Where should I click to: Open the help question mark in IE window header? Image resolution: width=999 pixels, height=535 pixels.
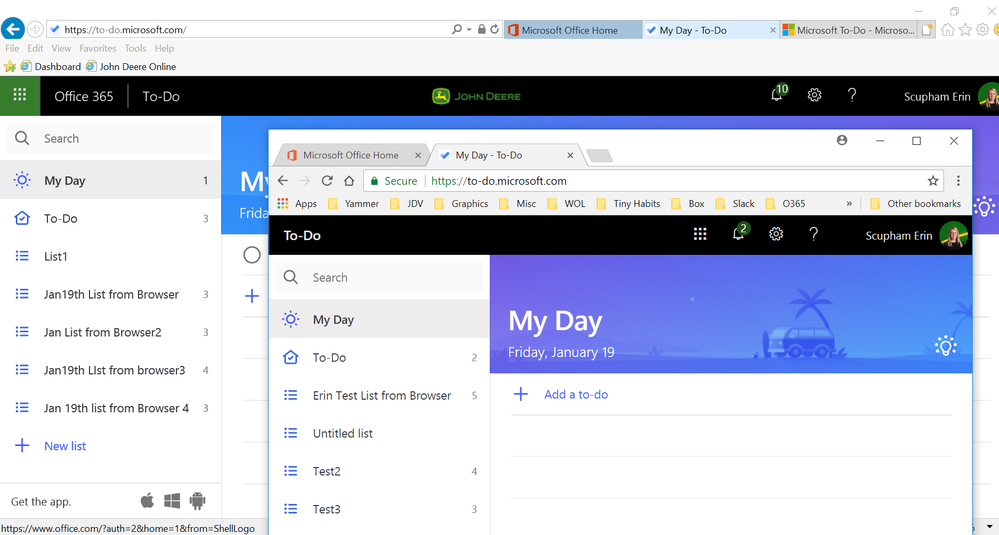852,96
